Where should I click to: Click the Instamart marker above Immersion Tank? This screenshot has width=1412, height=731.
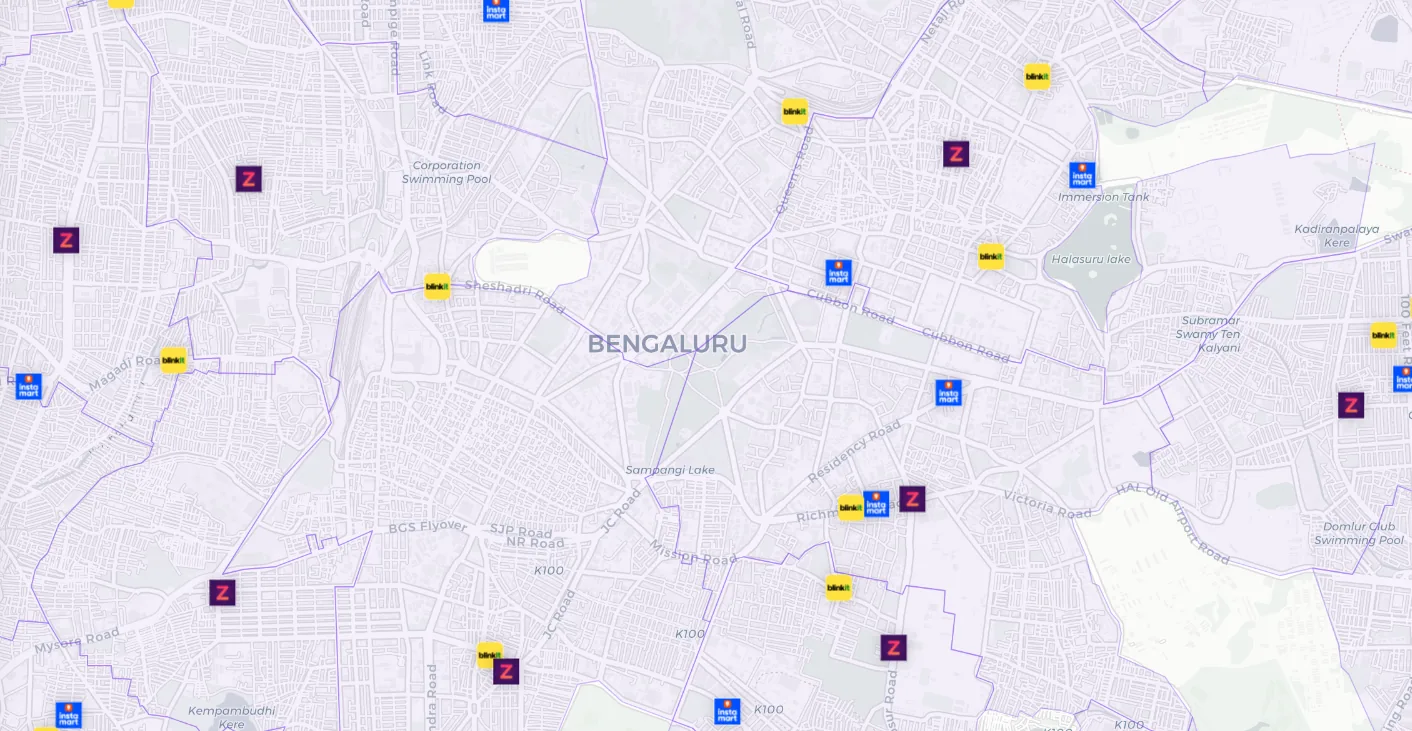coord(1082,175)
